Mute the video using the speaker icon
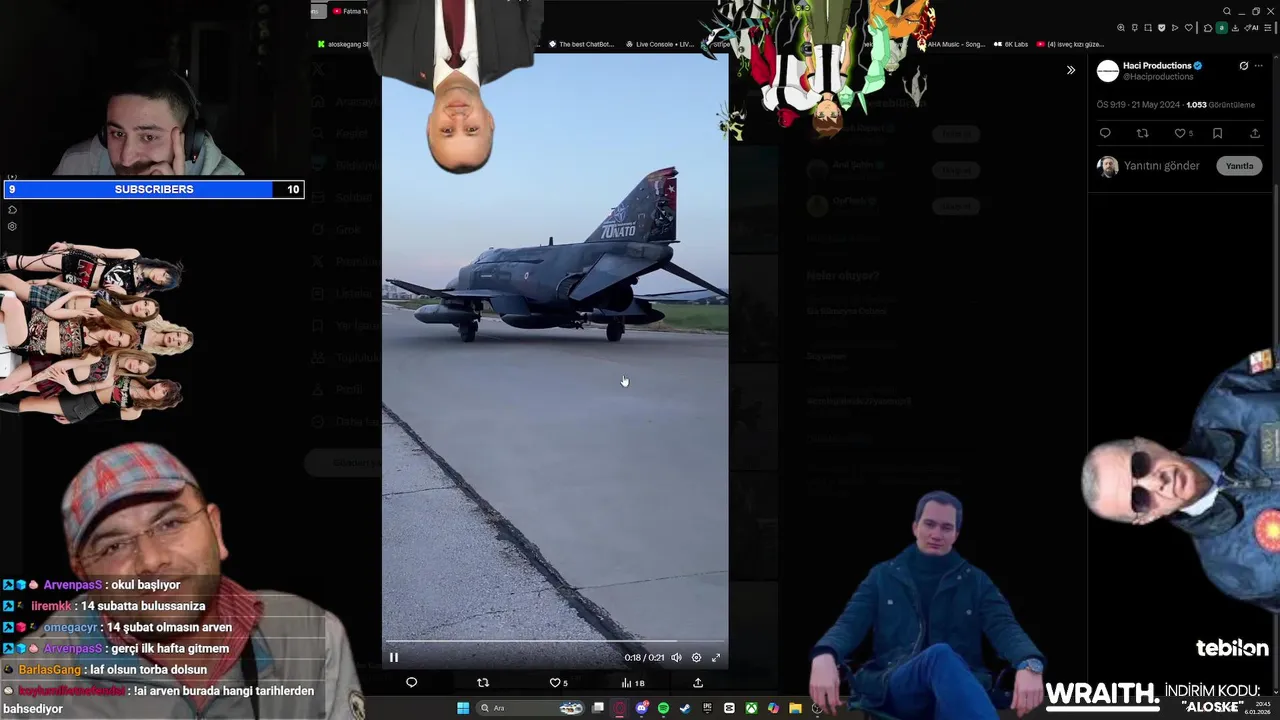Screen dimensions: 1280x720 click(676, 657)
